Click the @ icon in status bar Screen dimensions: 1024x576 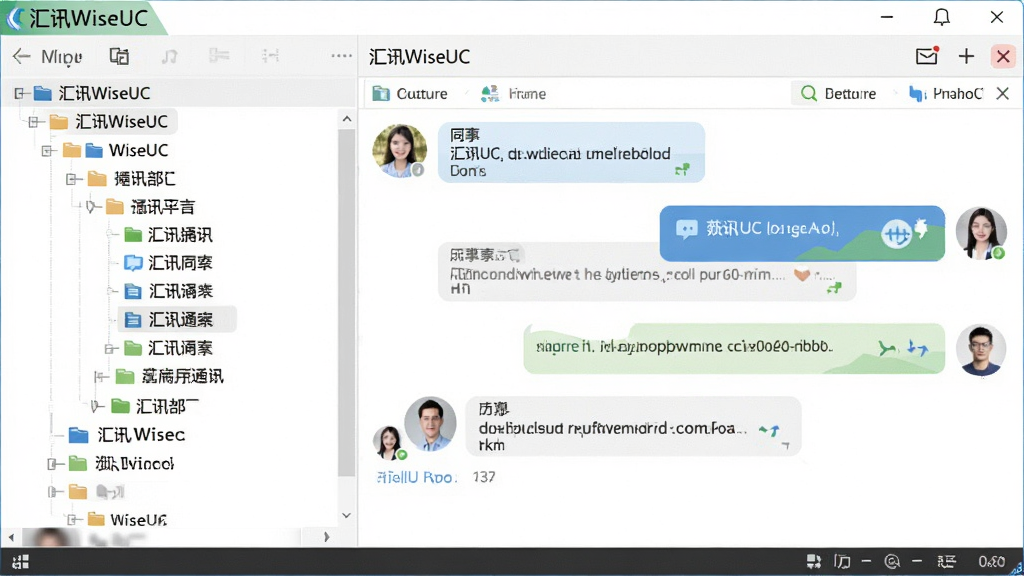(x=892, y=562)
